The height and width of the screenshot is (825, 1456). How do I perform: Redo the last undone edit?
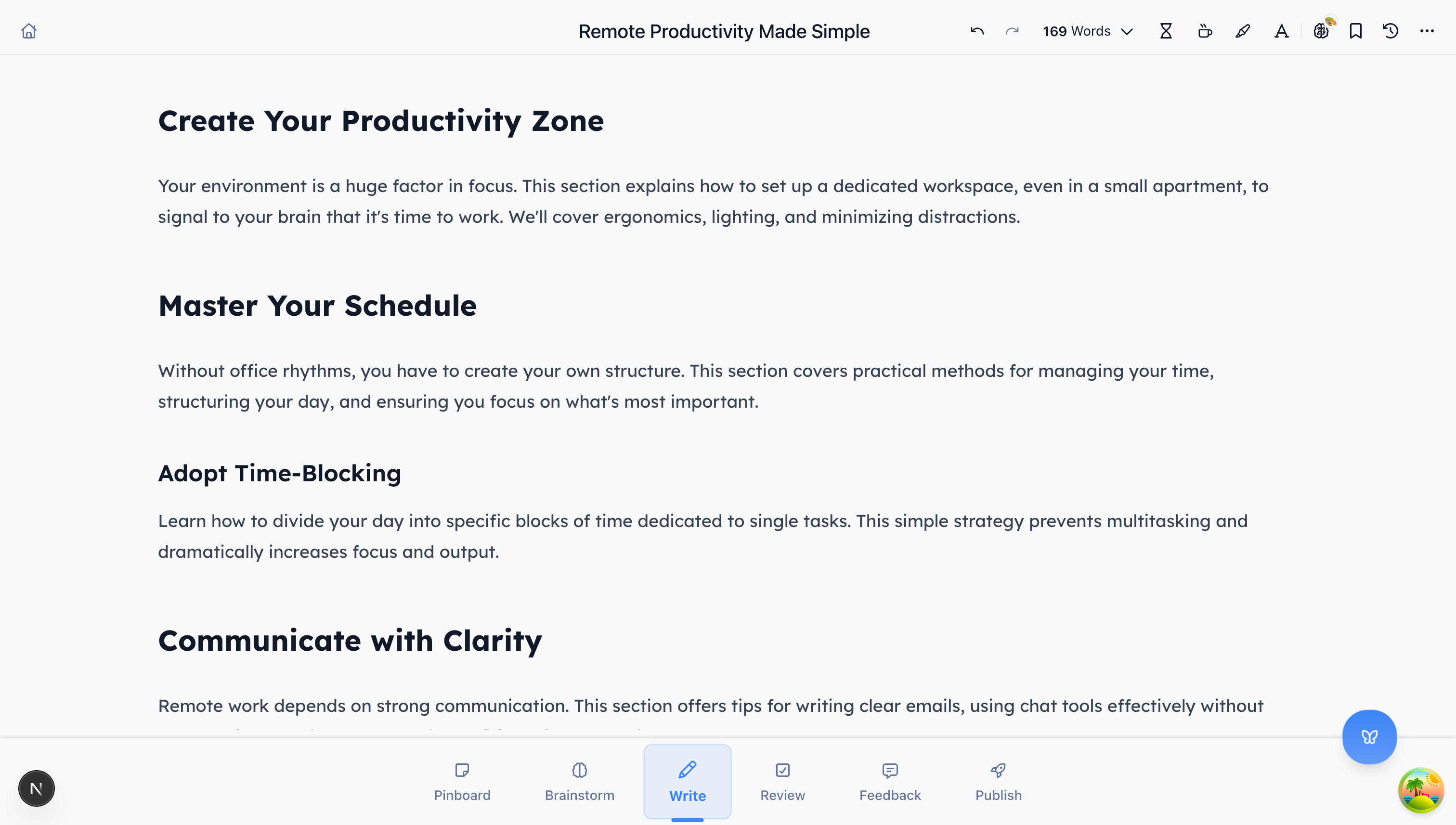click(1012, 31)
